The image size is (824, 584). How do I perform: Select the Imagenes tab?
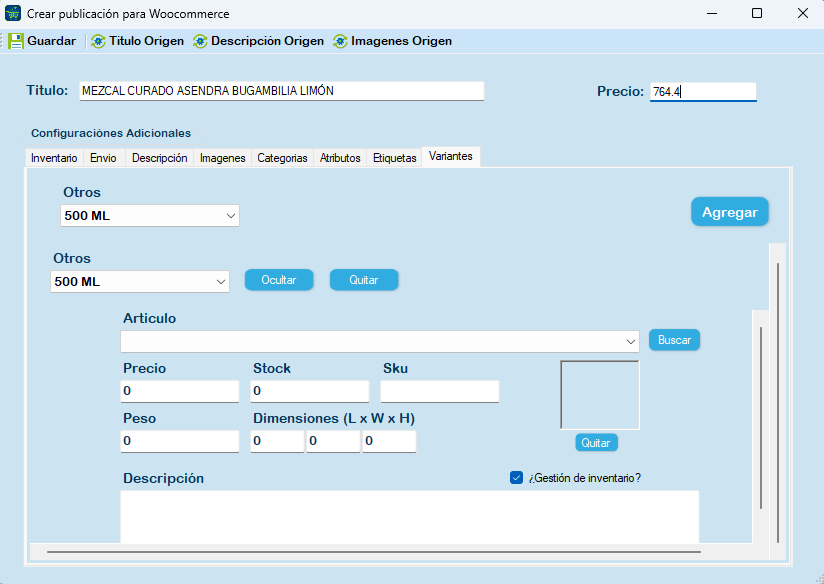point(222,158)
